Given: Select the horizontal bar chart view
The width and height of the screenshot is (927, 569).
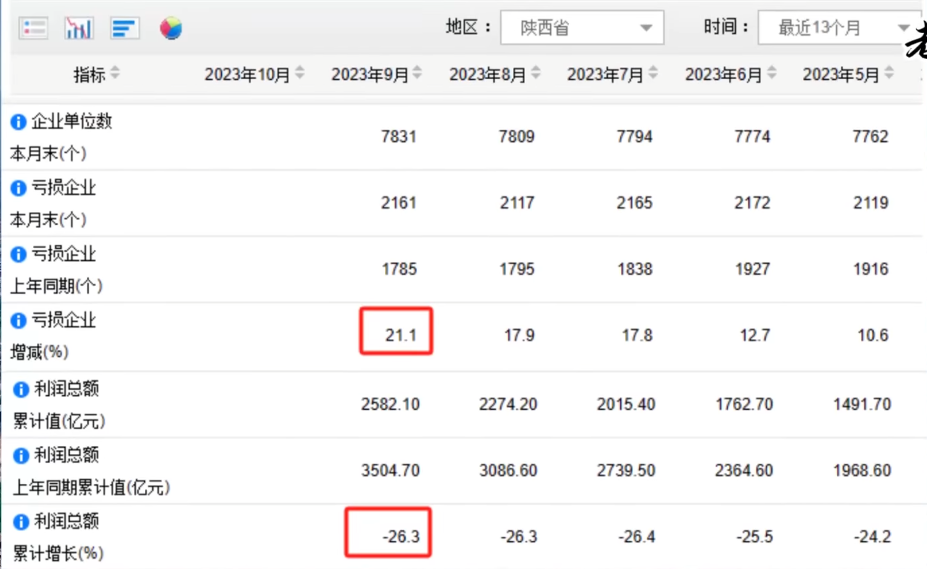Looking at the screenshot, I should pos(124,28).
